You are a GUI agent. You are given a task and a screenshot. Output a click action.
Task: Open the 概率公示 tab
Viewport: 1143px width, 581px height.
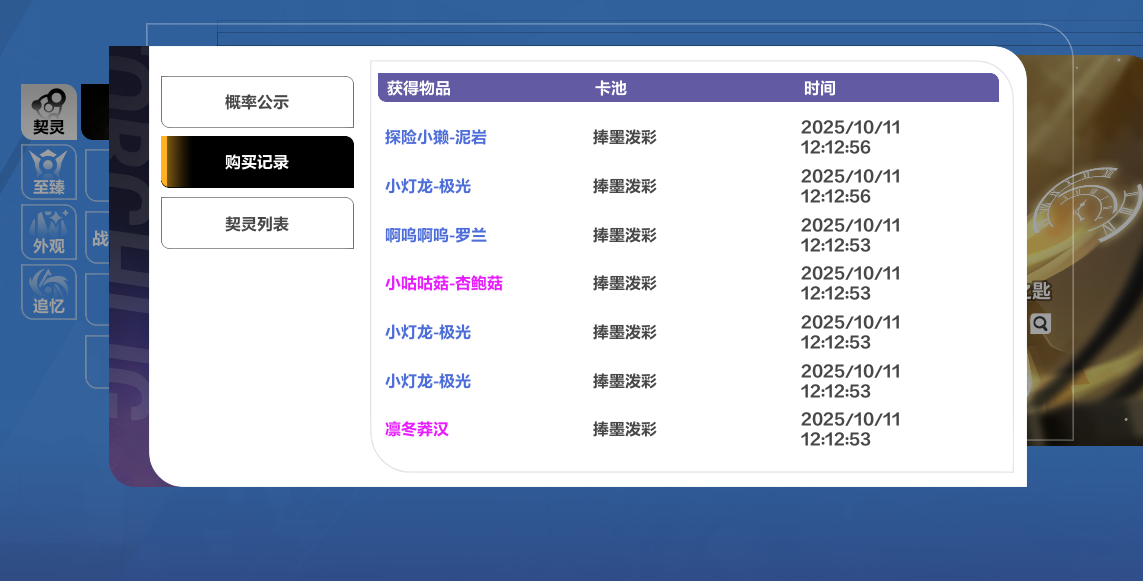click(257, 102)
